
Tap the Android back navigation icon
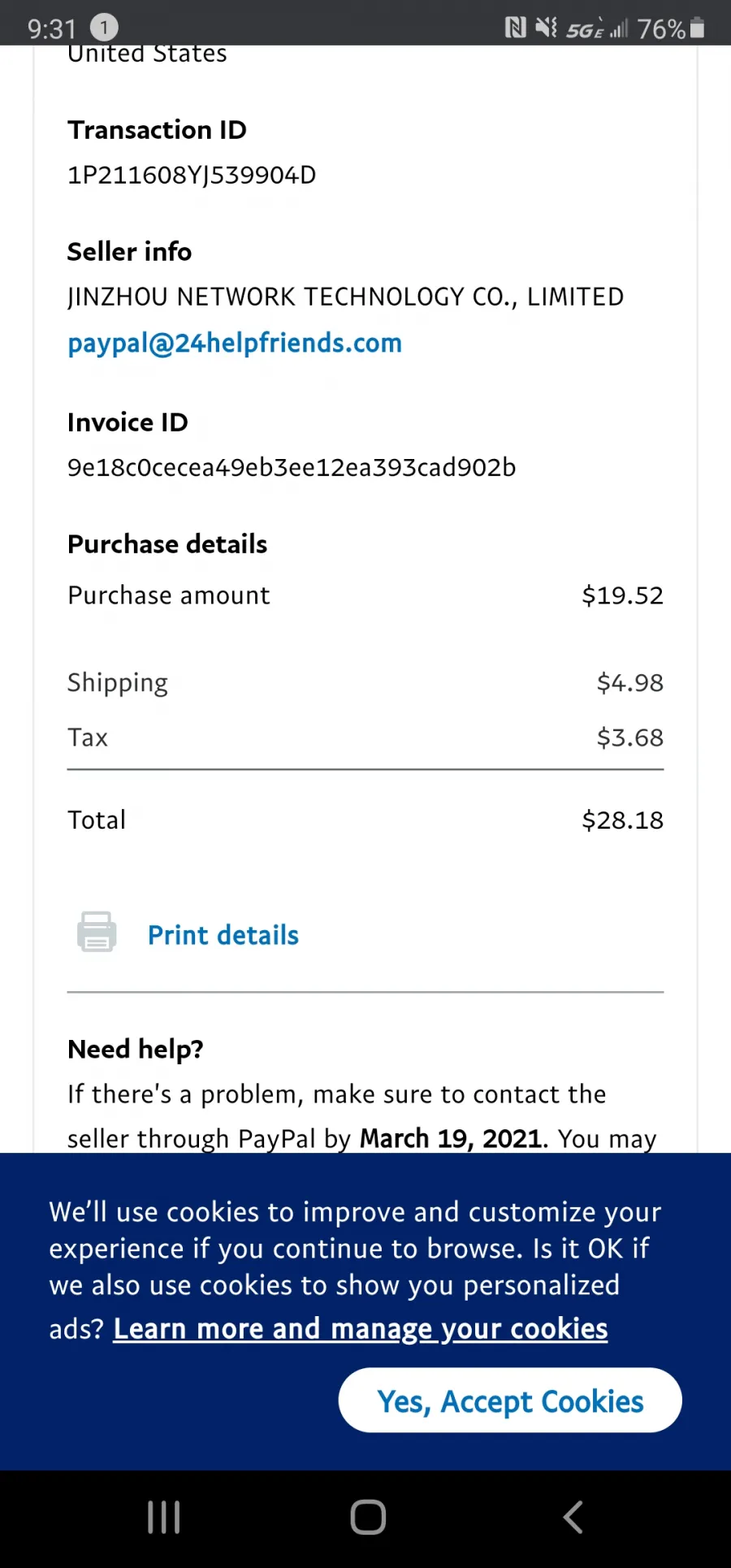573,1517
